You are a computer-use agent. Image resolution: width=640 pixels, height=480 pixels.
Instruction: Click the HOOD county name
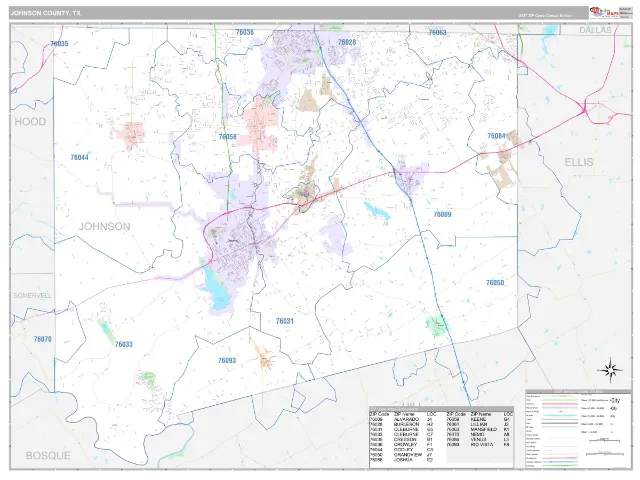point(30,122)
